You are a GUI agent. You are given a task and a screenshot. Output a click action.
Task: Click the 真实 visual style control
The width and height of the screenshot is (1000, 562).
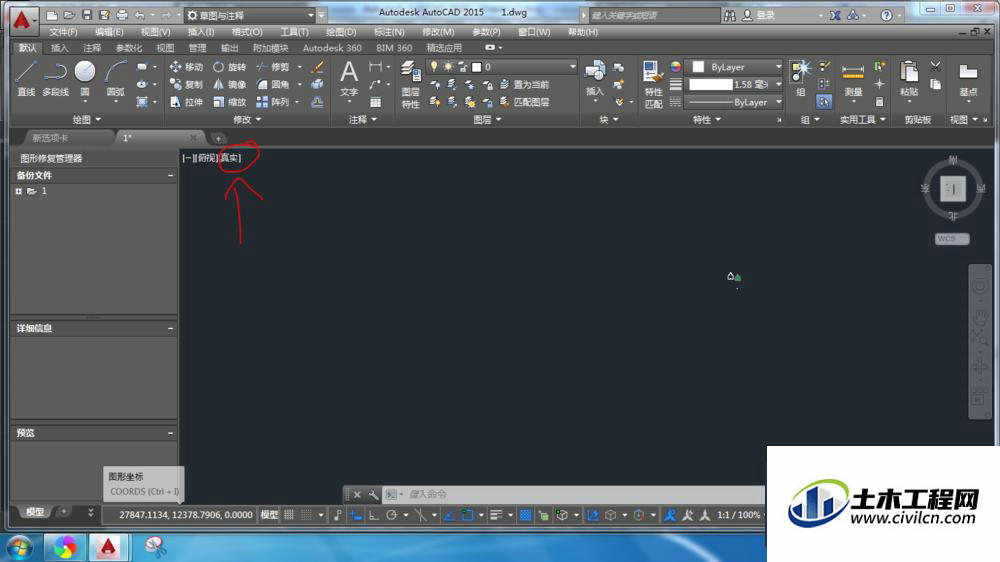[230, 158]
